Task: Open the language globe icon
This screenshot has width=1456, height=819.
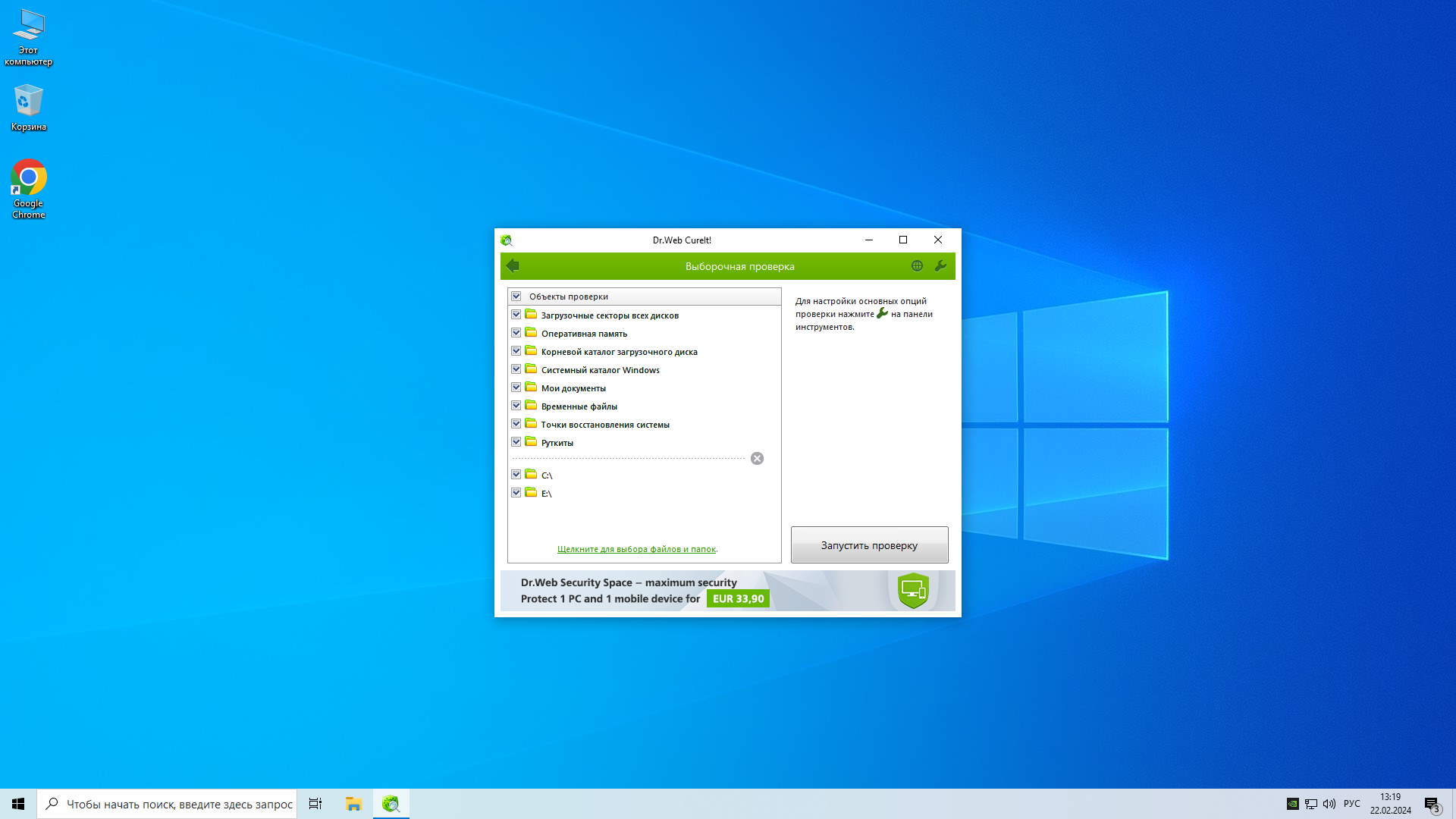Action: [917, 266]
